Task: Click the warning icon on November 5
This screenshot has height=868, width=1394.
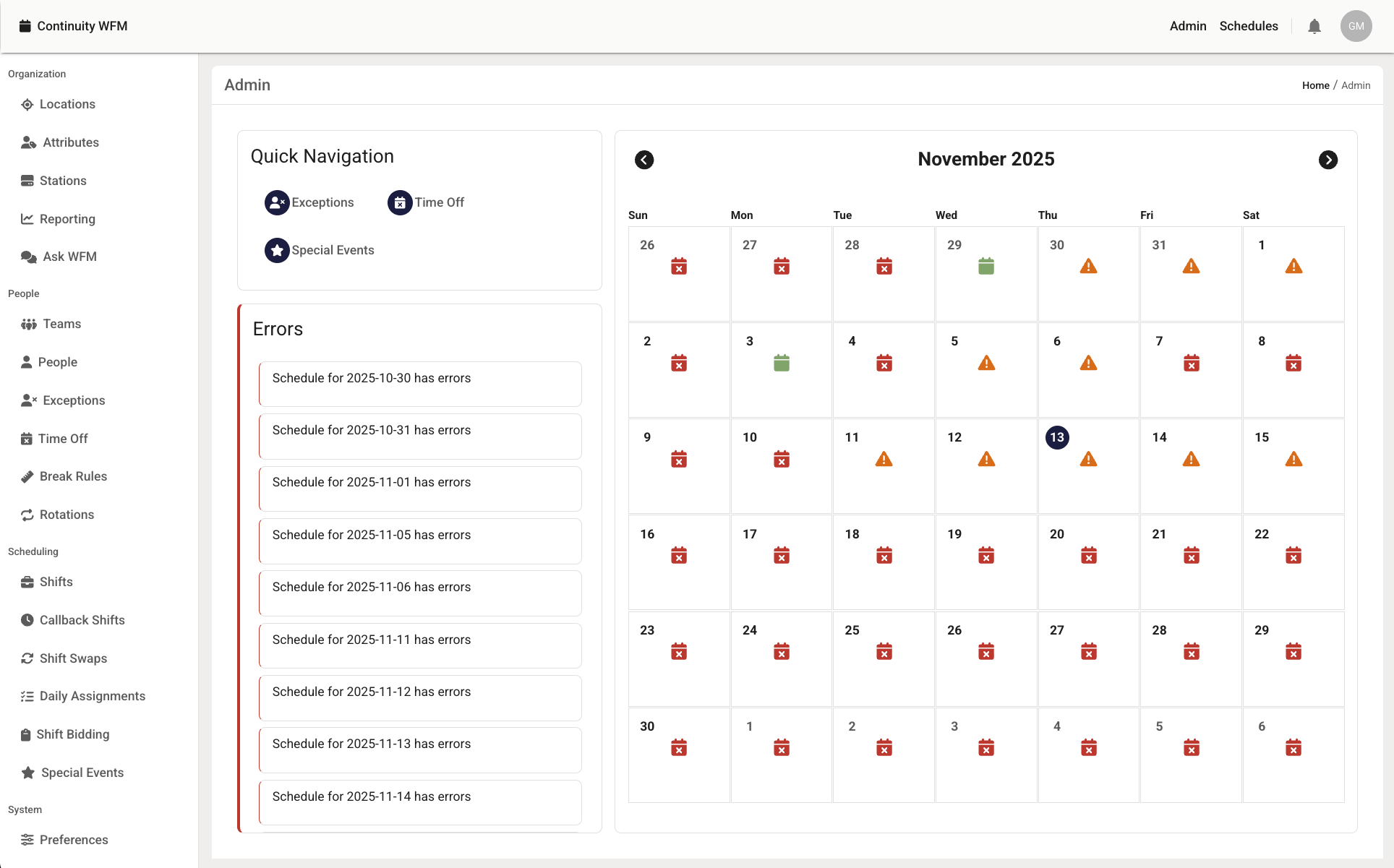Action: click(x=986, y=364)
